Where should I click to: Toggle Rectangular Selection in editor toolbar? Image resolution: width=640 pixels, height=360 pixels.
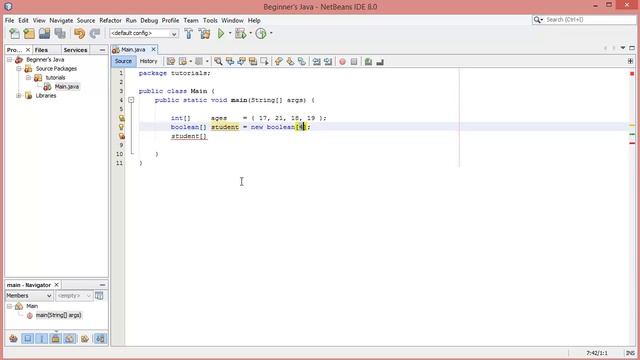(x=264, y=62)
